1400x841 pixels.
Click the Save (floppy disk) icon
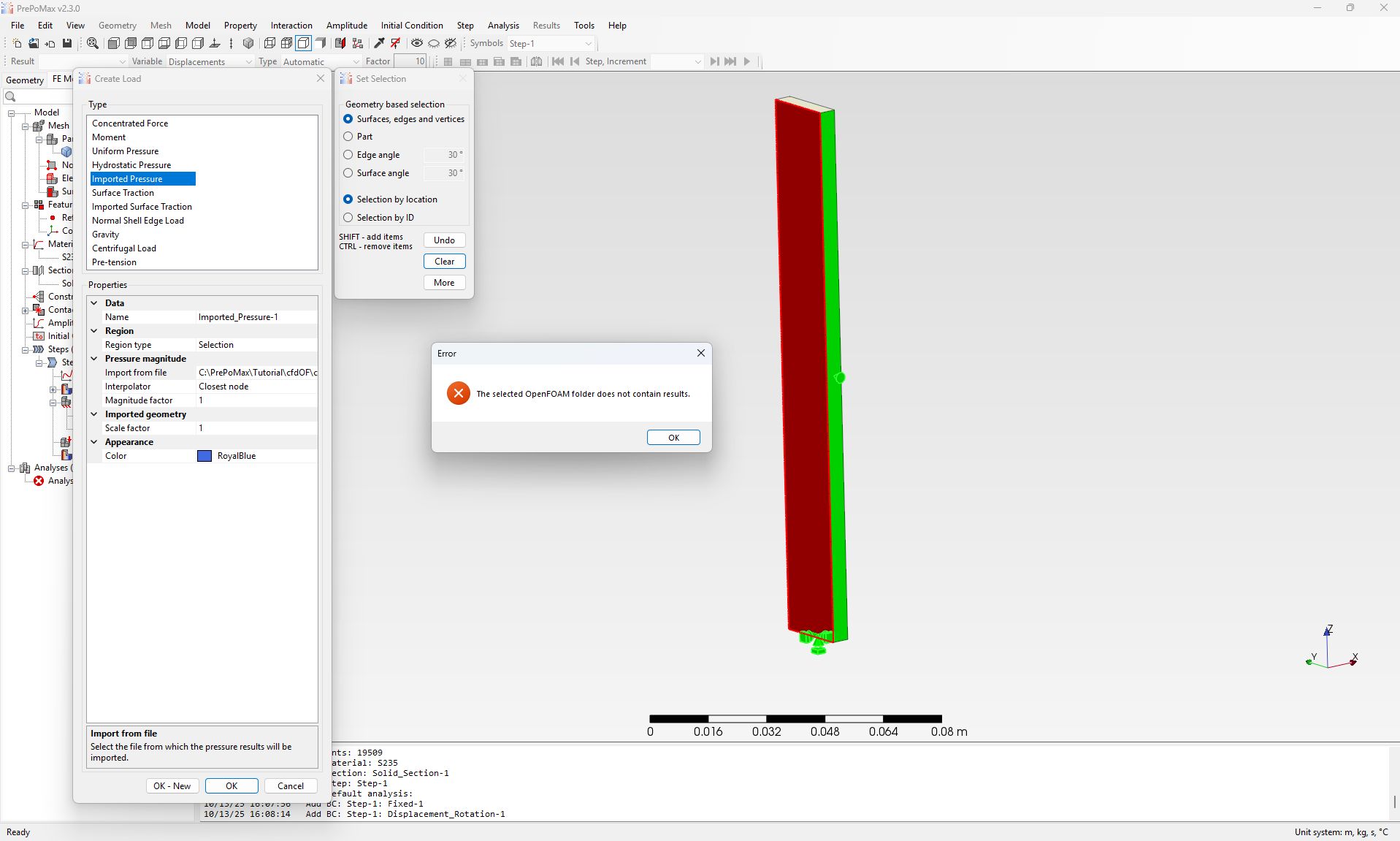coord(67,44)
